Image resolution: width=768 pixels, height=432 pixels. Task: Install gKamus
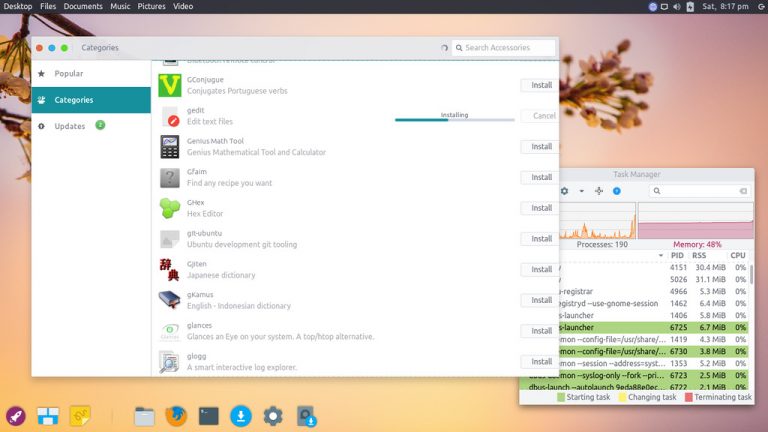[539, 300]
